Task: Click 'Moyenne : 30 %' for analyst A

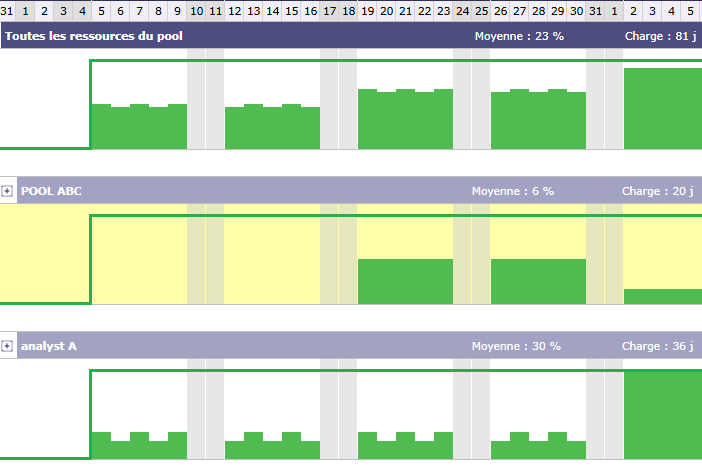Action: pos(516,346)
